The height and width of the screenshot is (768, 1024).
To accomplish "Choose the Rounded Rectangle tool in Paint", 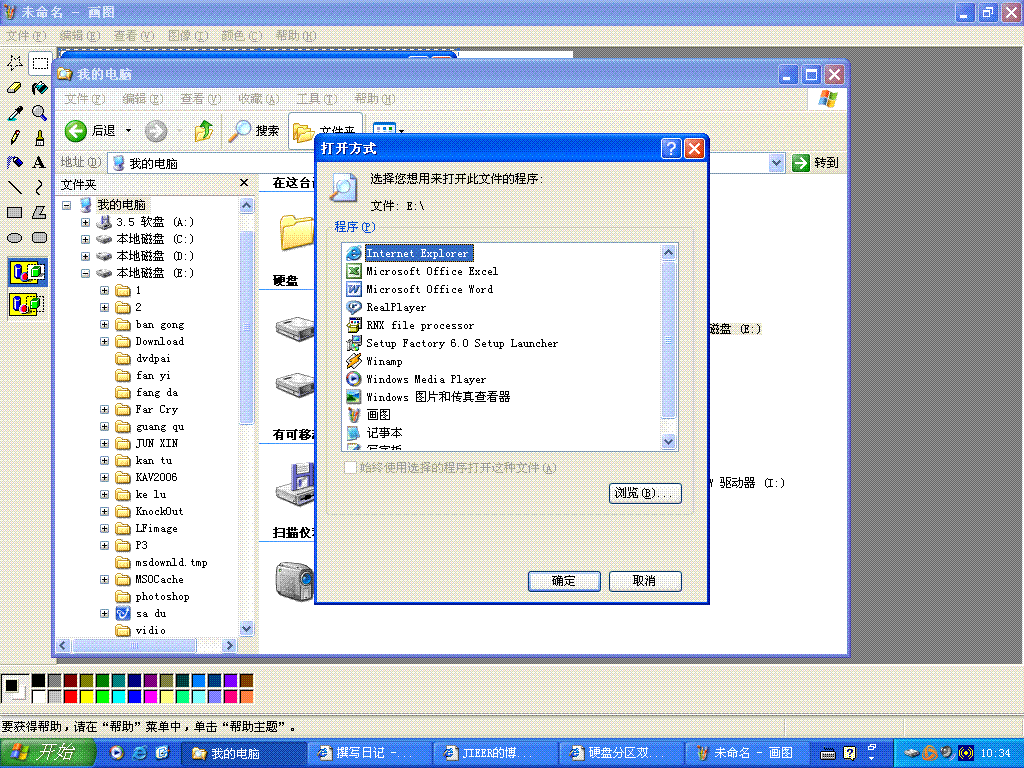I will [40, 238].
